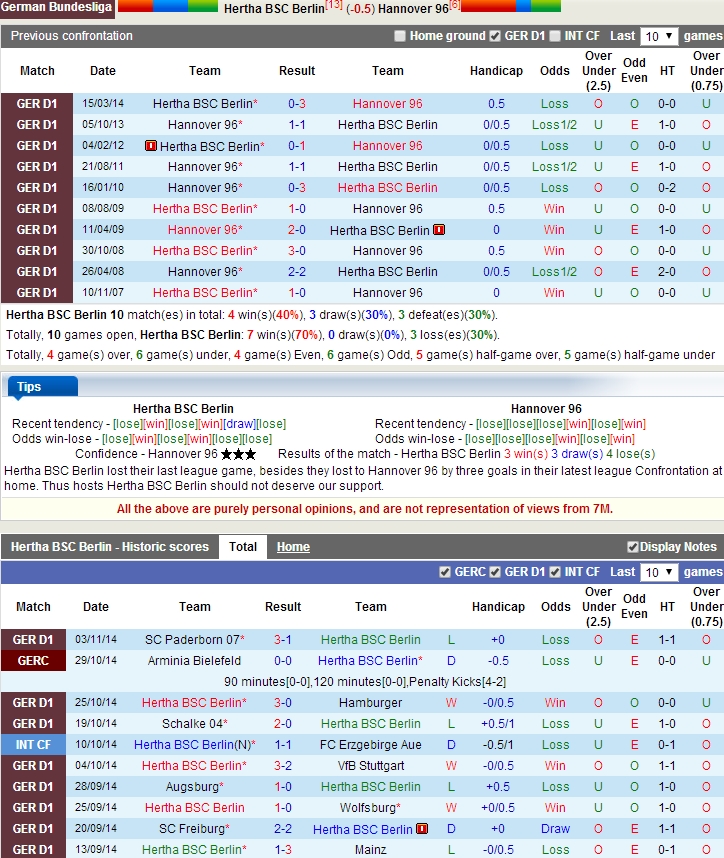724x858 pixels.
Task: Open Wolfsburg team link
Action: point(370,807)
